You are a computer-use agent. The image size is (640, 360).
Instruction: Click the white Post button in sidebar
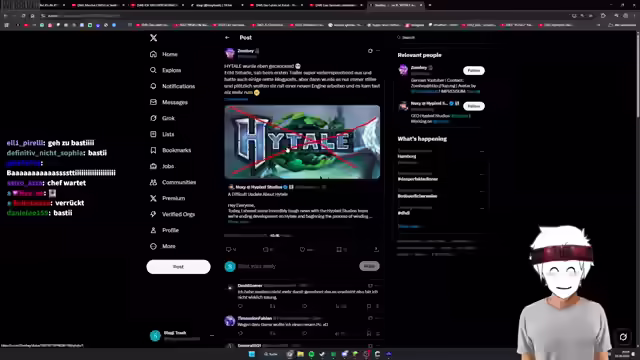[x=178, y=267]
